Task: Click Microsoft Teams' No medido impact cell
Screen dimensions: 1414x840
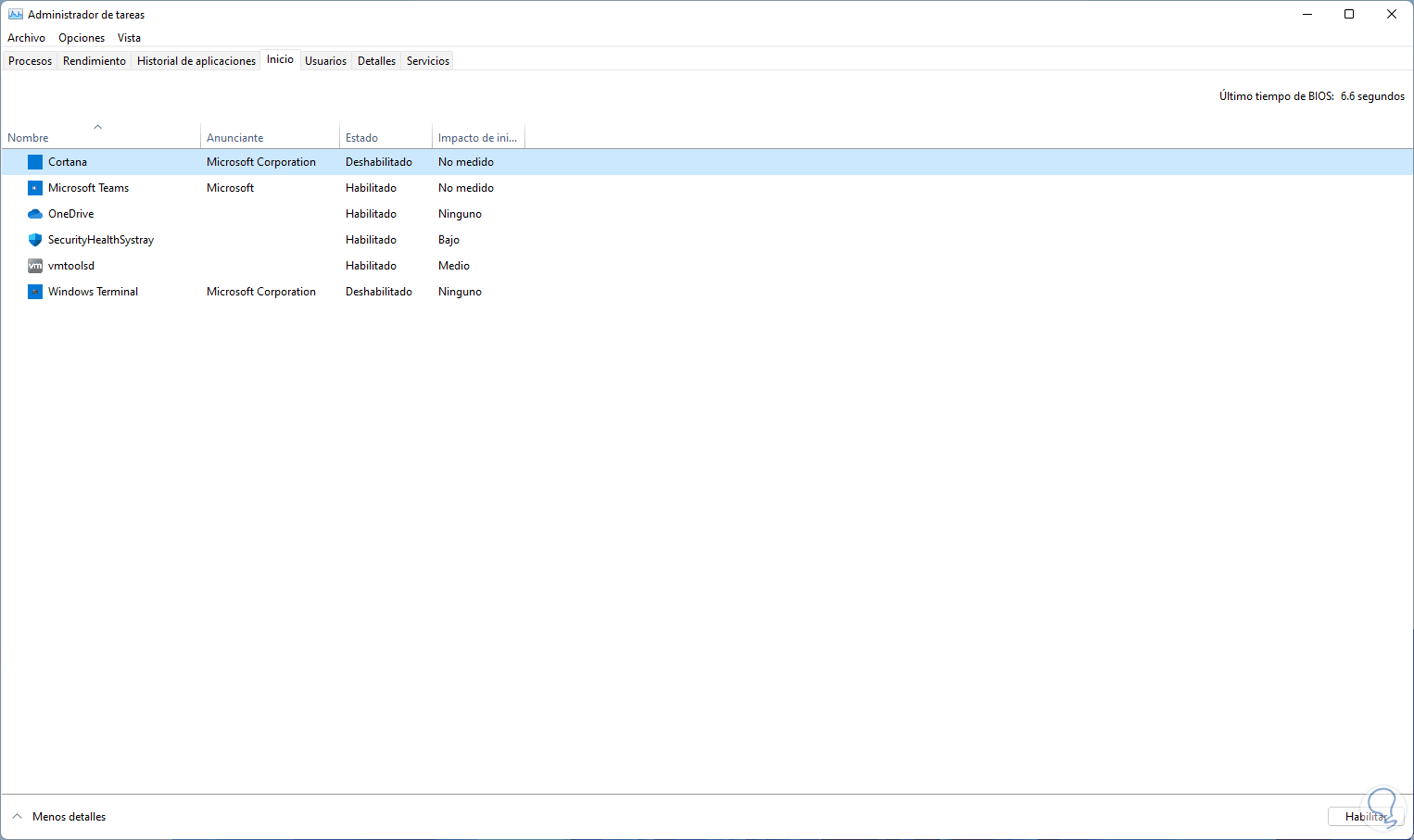Action: coord(466,188)
